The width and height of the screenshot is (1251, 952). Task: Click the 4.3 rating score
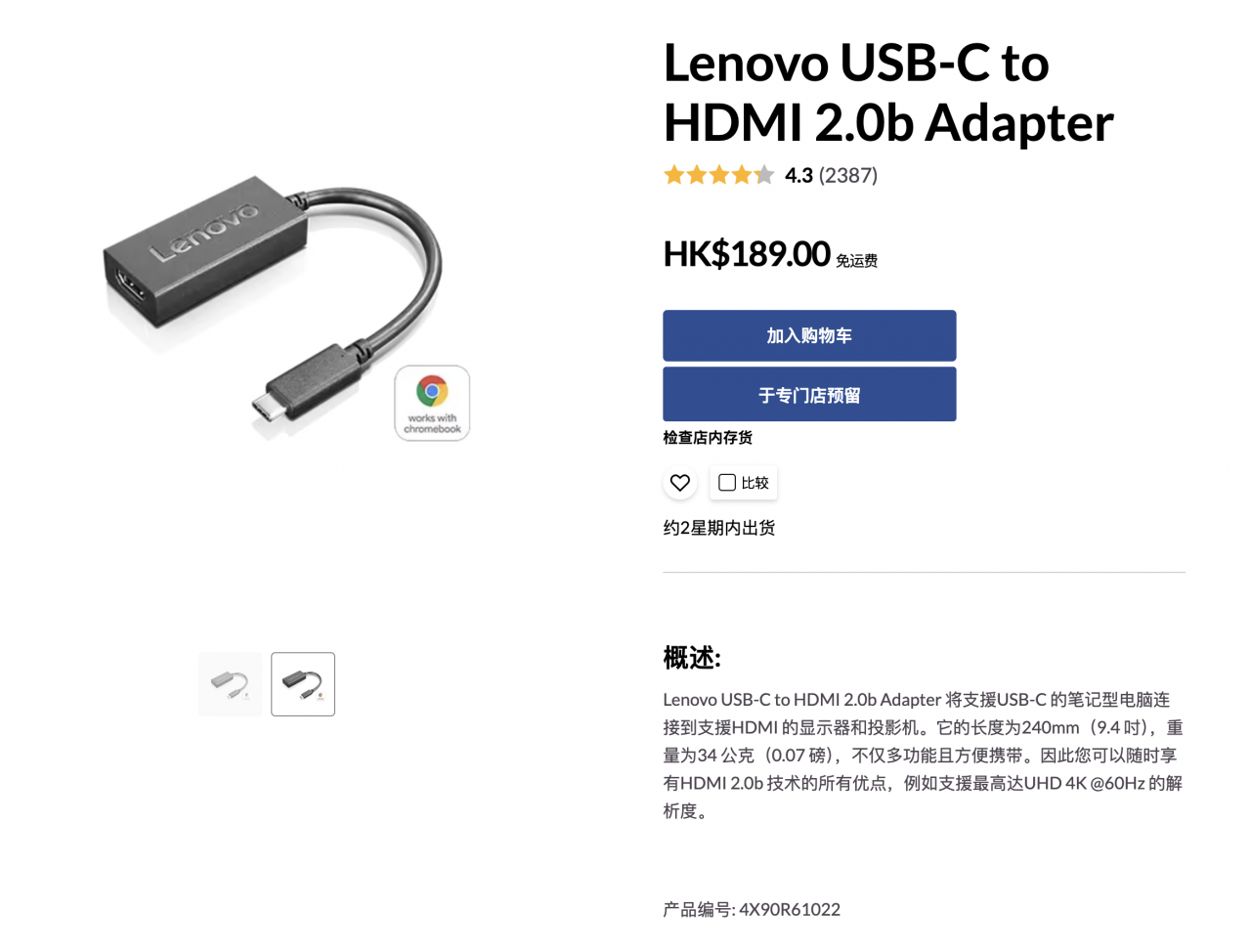(x=798, y=175)
